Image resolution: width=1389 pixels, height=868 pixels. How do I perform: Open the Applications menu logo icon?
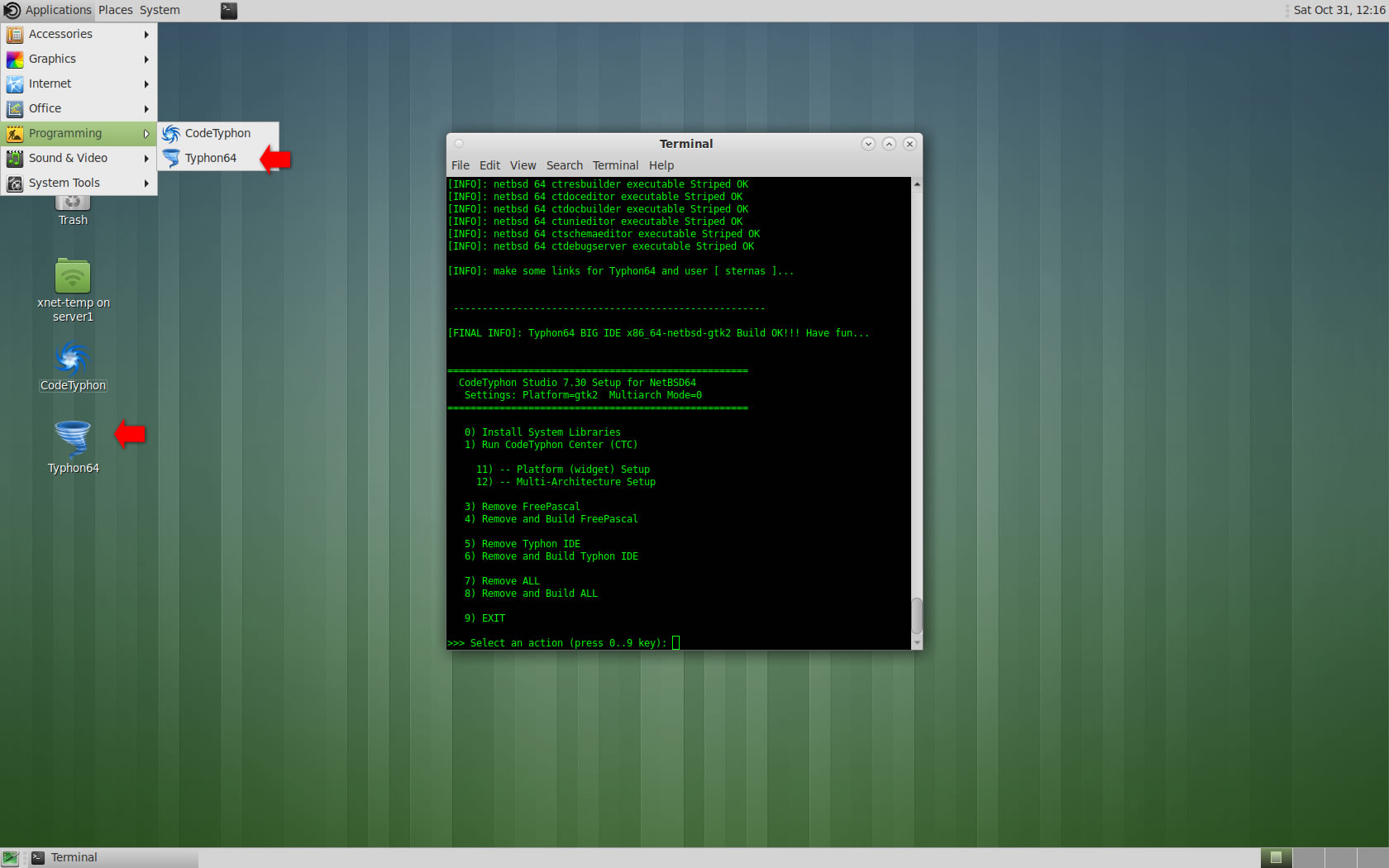(12, 11)
